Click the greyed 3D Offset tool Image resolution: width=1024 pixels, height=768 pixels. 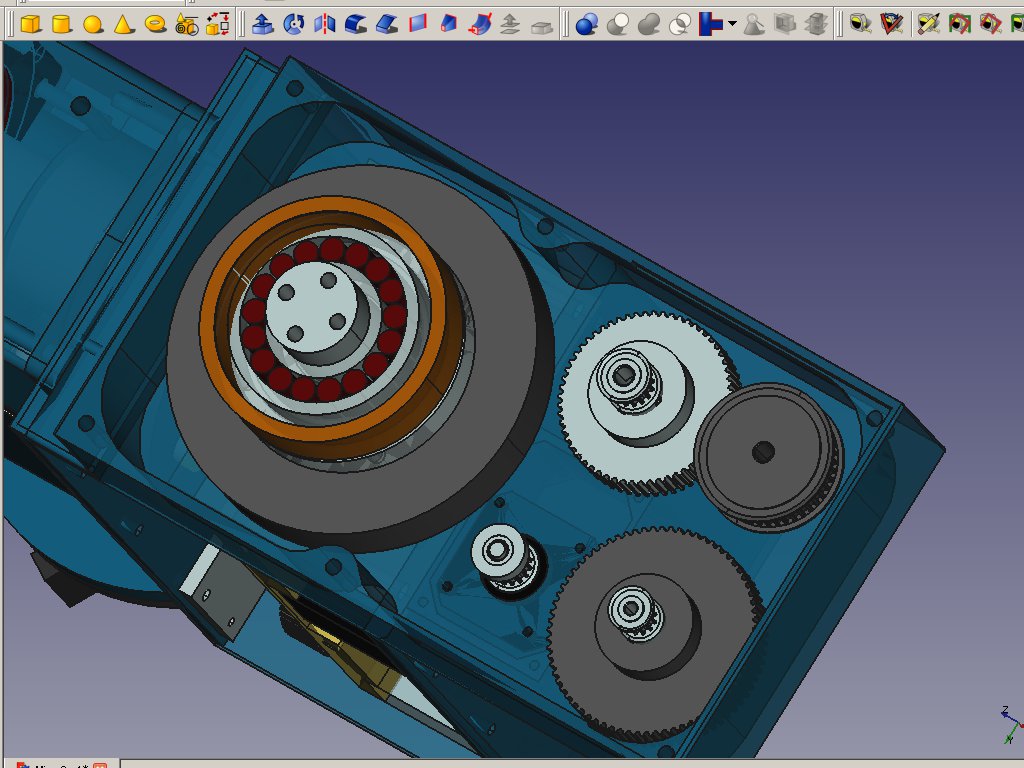(511, 24)
